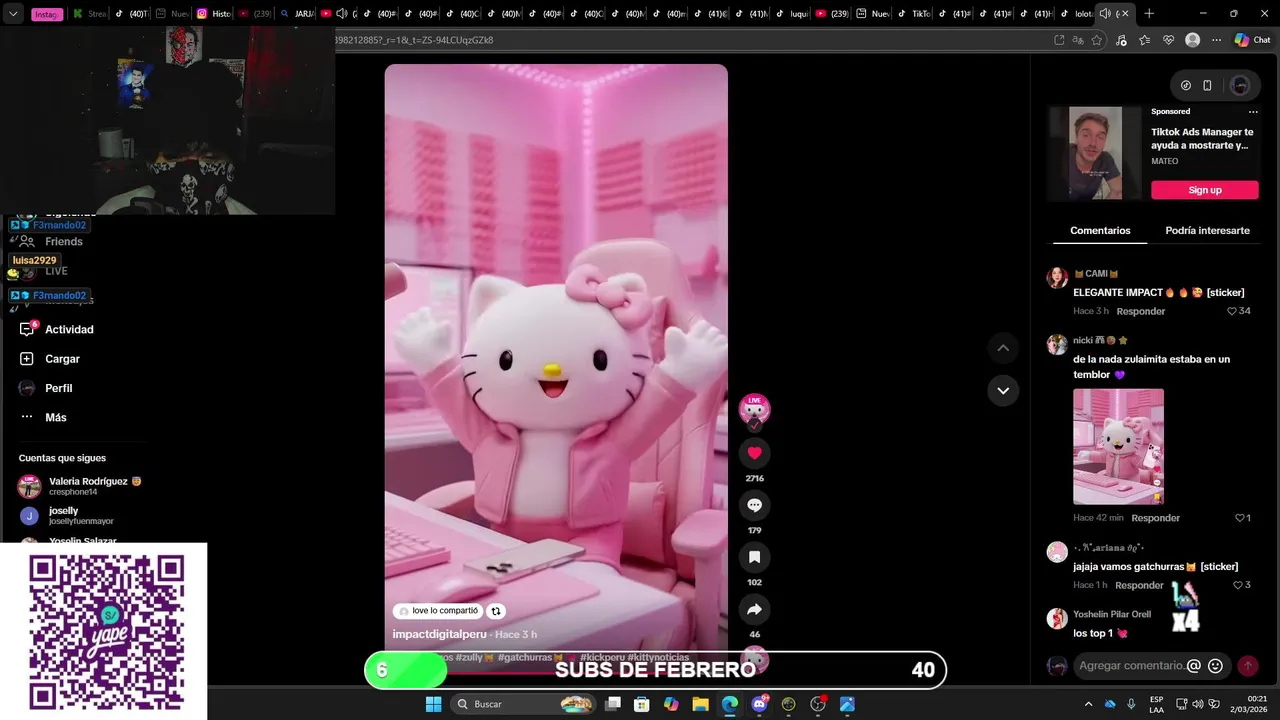
Task: Insert a mention with the @ icon
Action: coord(1193,666)
